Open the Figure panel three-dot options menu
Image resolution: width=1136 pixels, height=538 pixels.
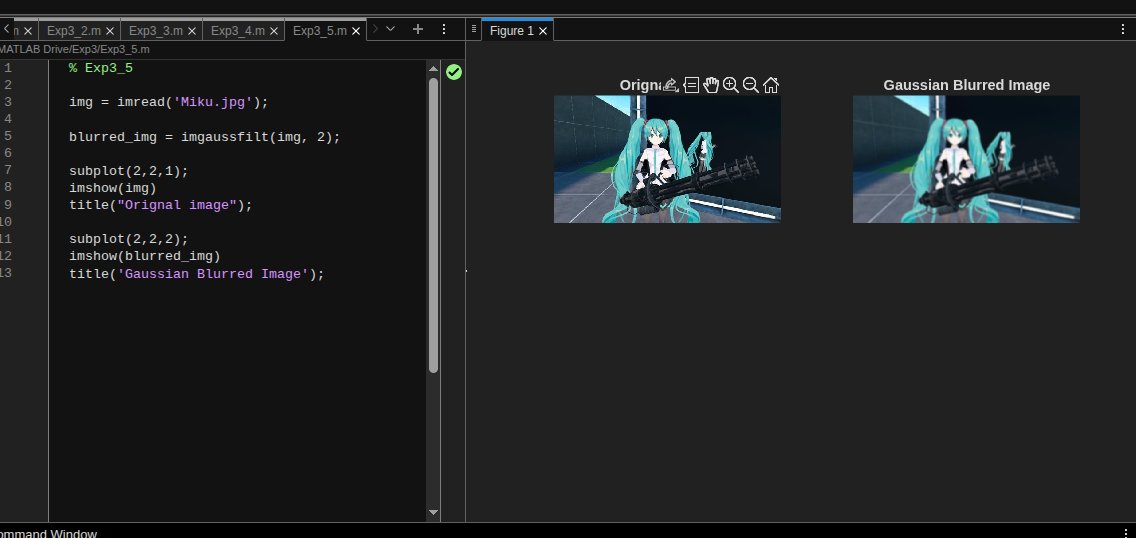tap(1124, 29)
